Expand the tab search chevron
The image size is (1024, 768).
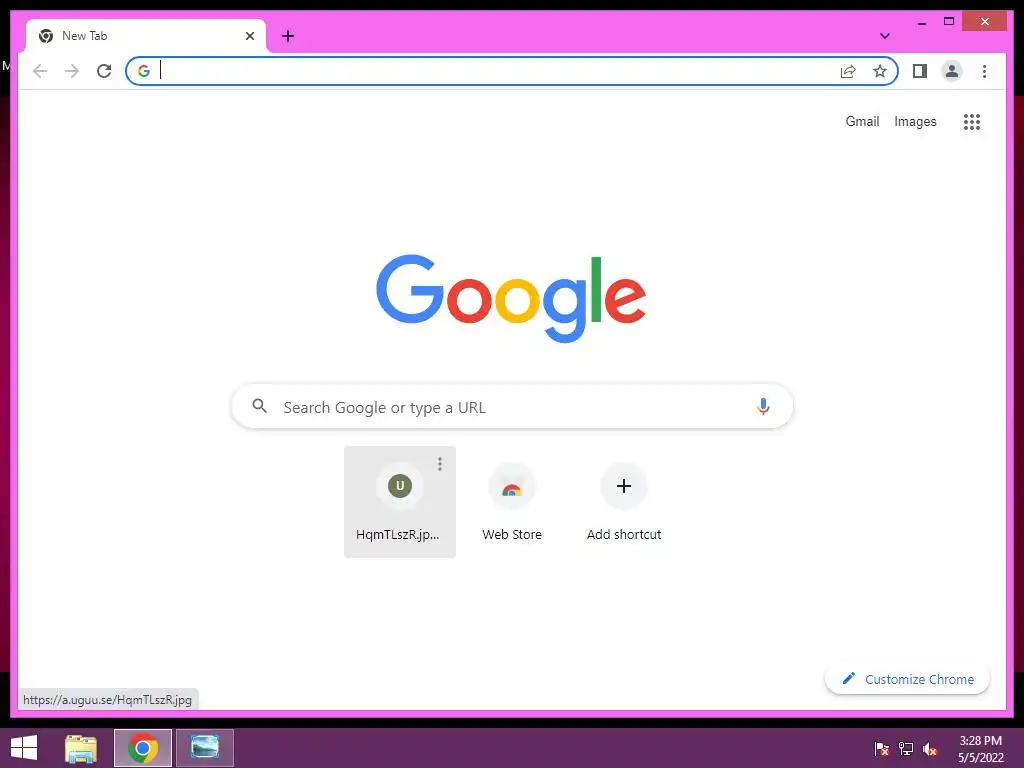point(885,36)
